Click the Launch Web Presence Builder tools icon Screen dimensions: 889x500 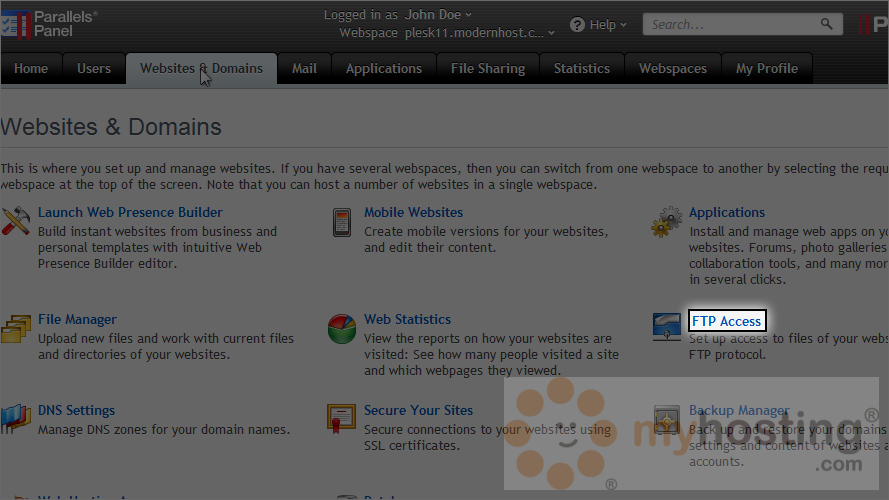(x=16, y=221)
